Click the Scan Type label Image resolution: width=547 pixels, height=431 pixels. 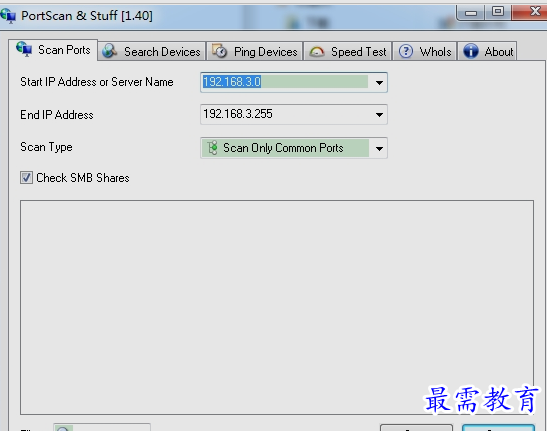tap(46, 147)
